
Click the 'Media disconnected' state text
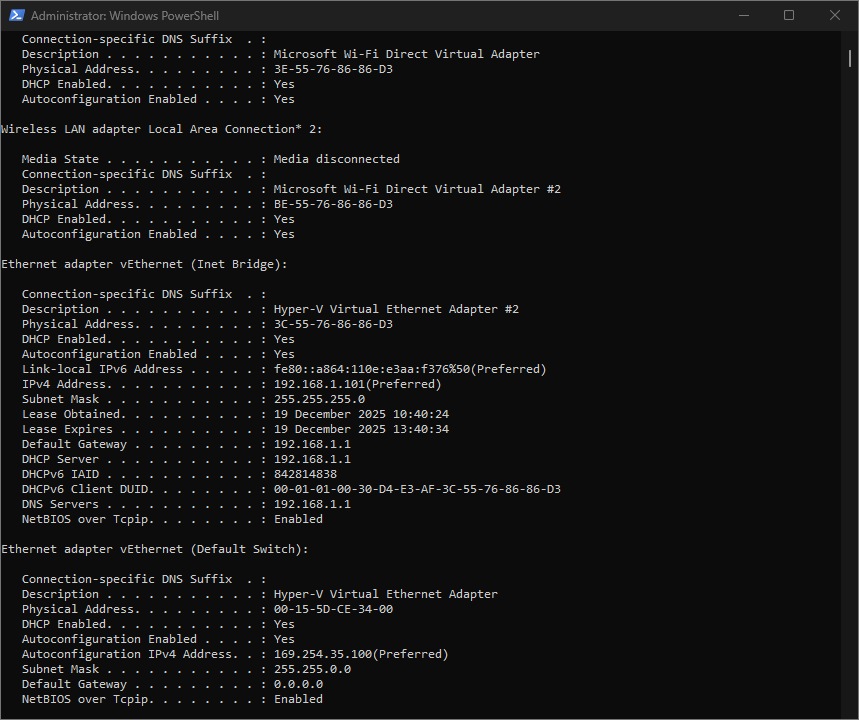pos(336,159)
